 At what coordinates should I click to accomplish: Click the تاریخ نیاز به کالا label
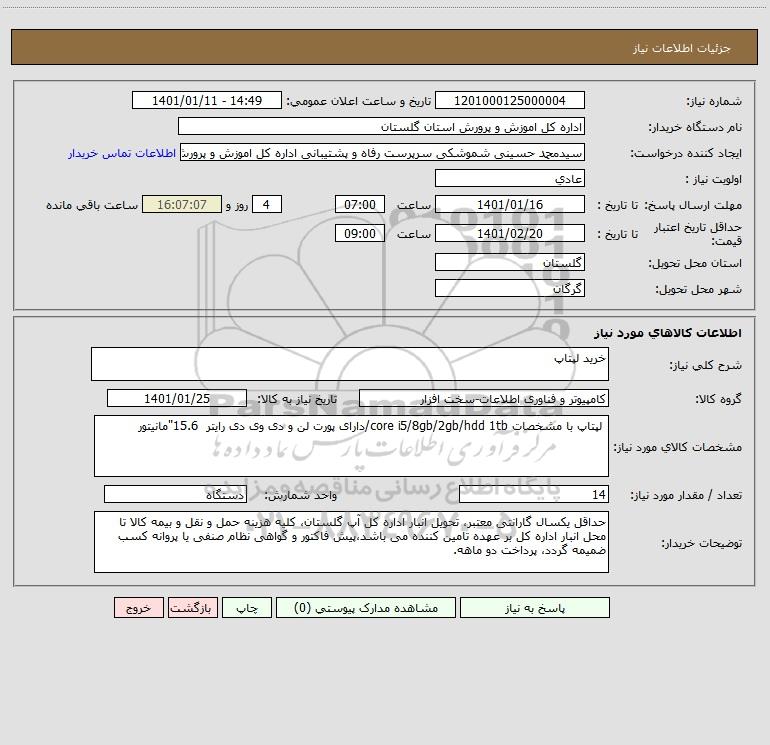[298, 399]
